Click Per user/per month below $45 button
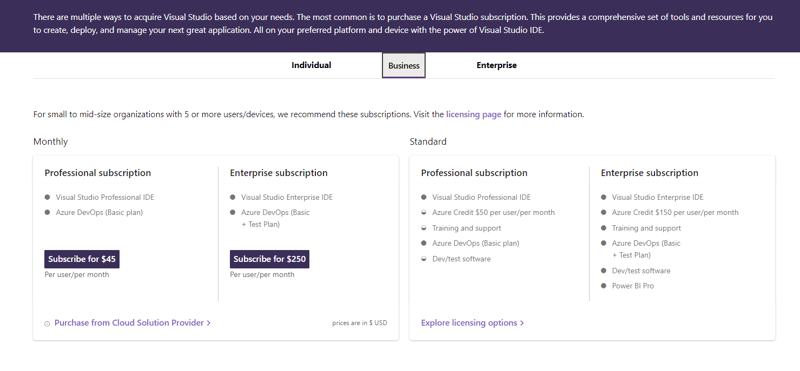 pos(77,275)
